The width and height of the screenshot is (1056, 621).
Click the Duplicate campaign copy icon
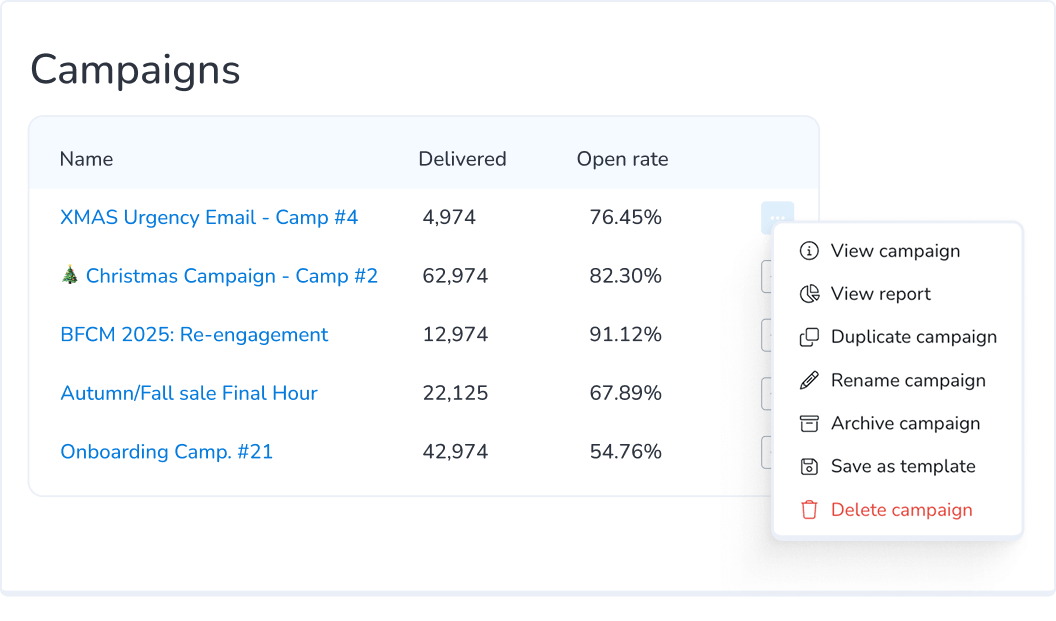coord(809,337)
